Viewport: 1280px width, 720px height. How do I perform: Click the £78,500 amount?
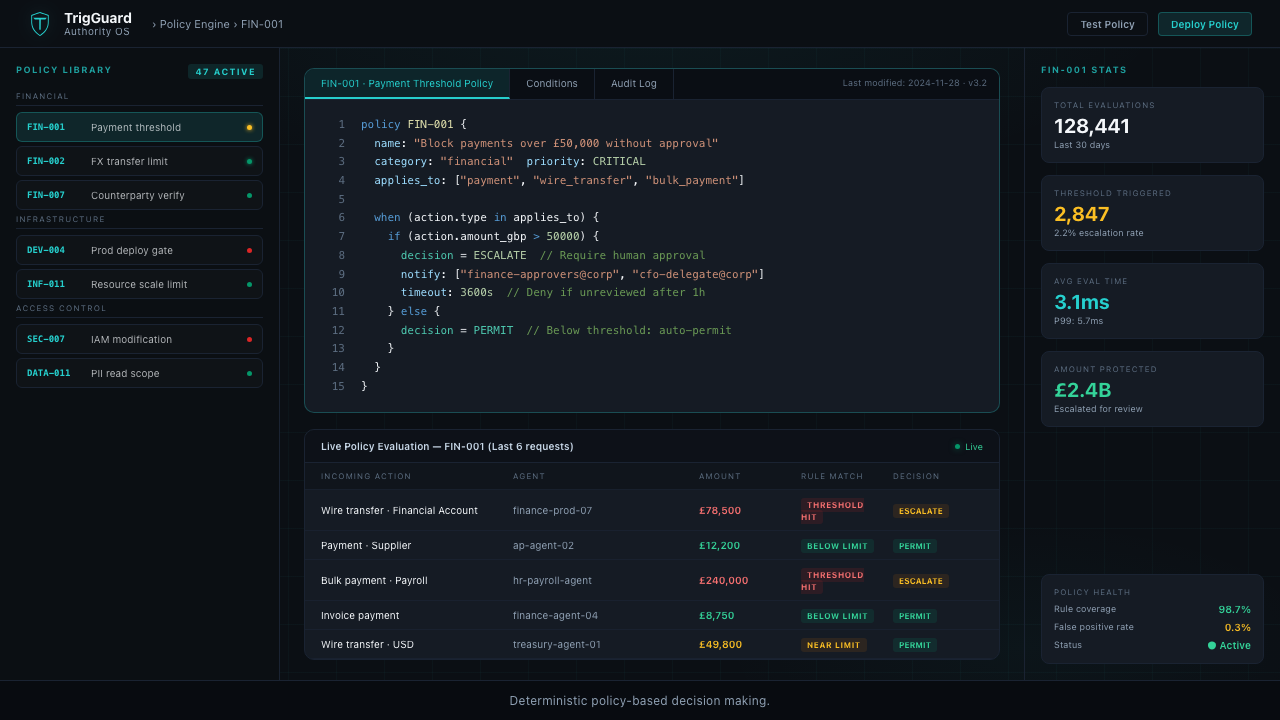pyautogui.click(x=720, y=510)
